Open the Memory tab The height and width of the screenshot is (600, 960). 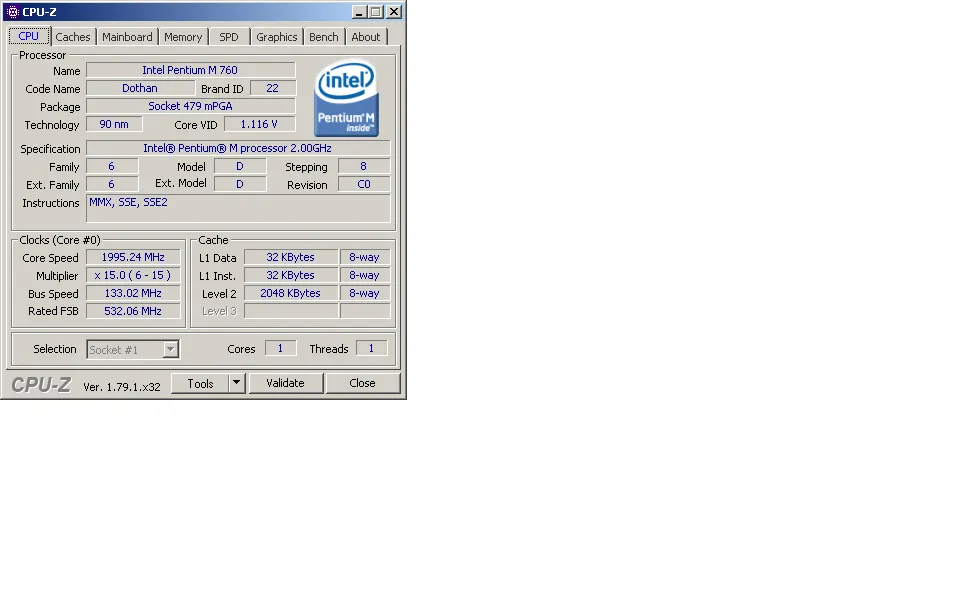tap(183, 37)
